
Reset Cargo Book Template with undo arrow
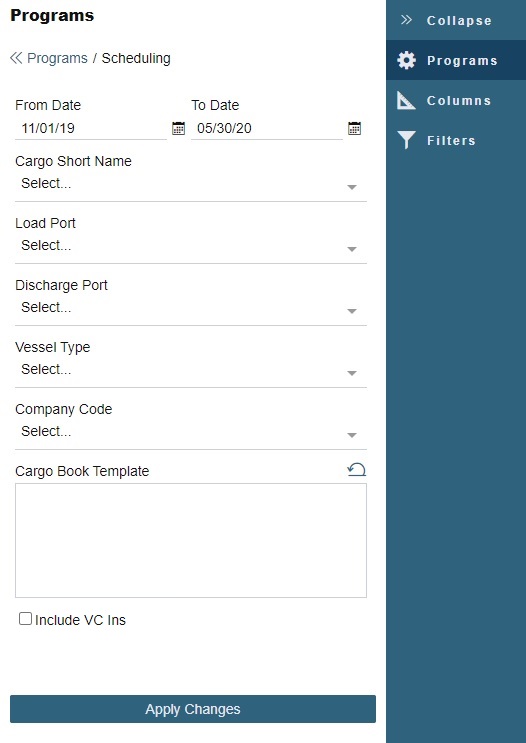click(356, 470)
